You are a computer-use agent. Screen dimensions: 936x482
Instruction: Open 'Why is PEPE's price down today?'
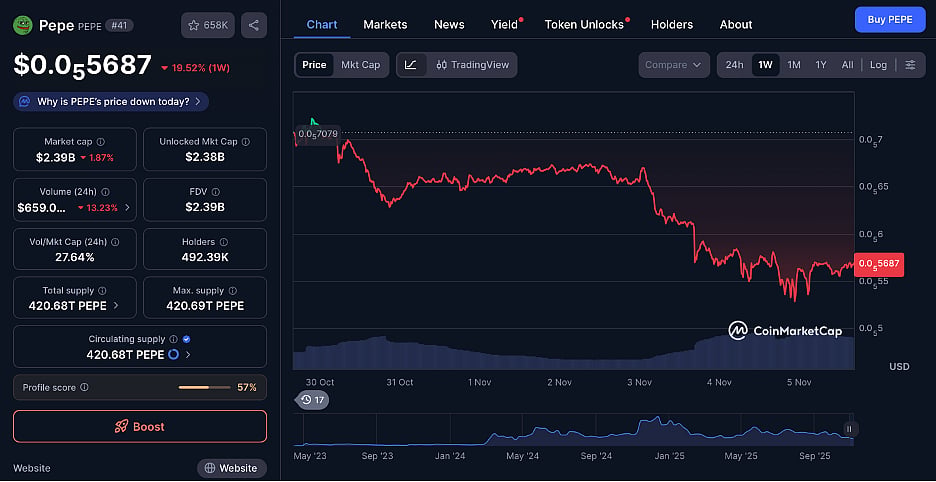click(x=111, y=102)
